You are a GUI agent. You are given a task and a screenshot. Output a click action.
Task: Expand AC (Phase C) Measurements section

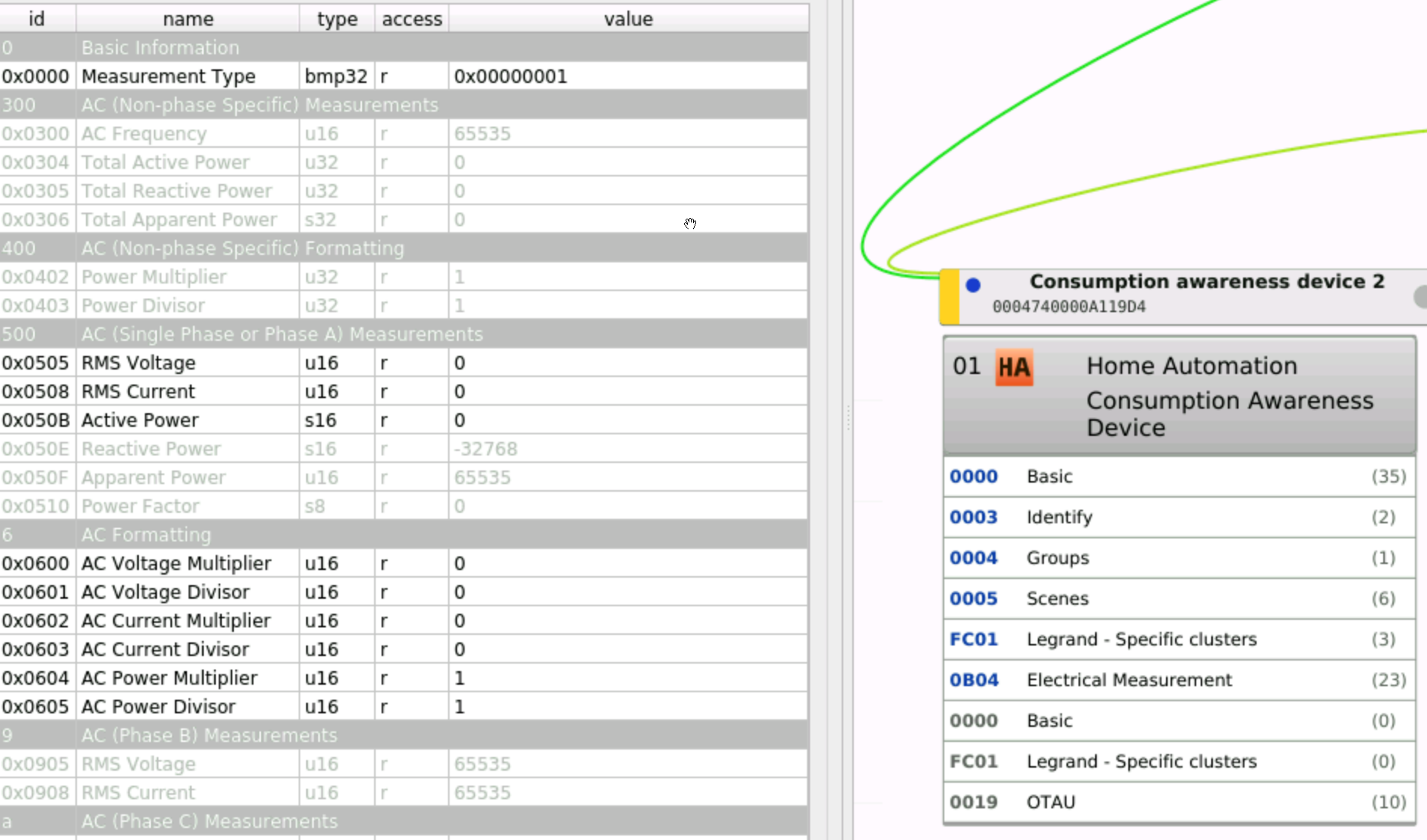[x=404, y=821]
